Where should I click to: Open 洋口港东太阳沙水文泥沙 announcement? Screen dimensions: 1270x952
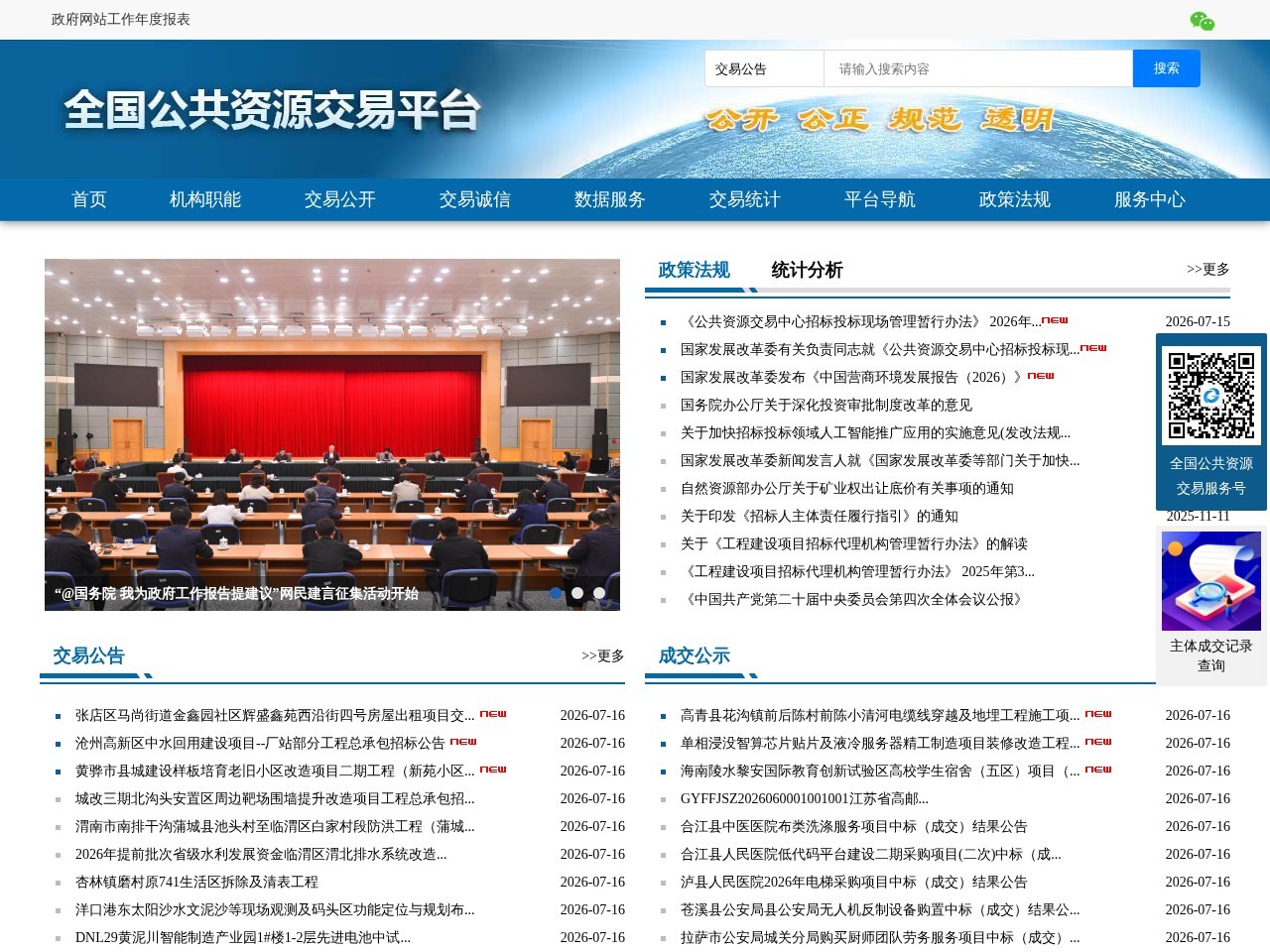(x=275, y=909)
